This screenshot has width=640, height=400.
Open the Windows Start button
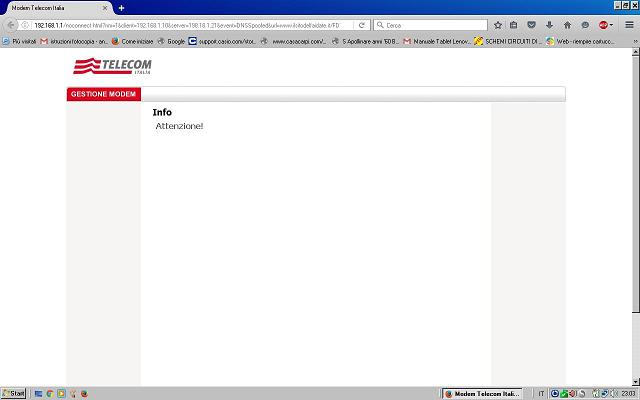pyautogui.click(x=14, y=394)
